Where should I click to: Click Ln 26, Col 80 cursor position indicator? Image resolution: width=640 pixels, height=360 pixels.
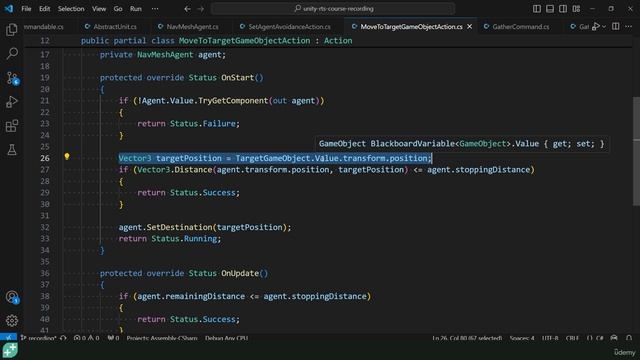tap(467, 338)
